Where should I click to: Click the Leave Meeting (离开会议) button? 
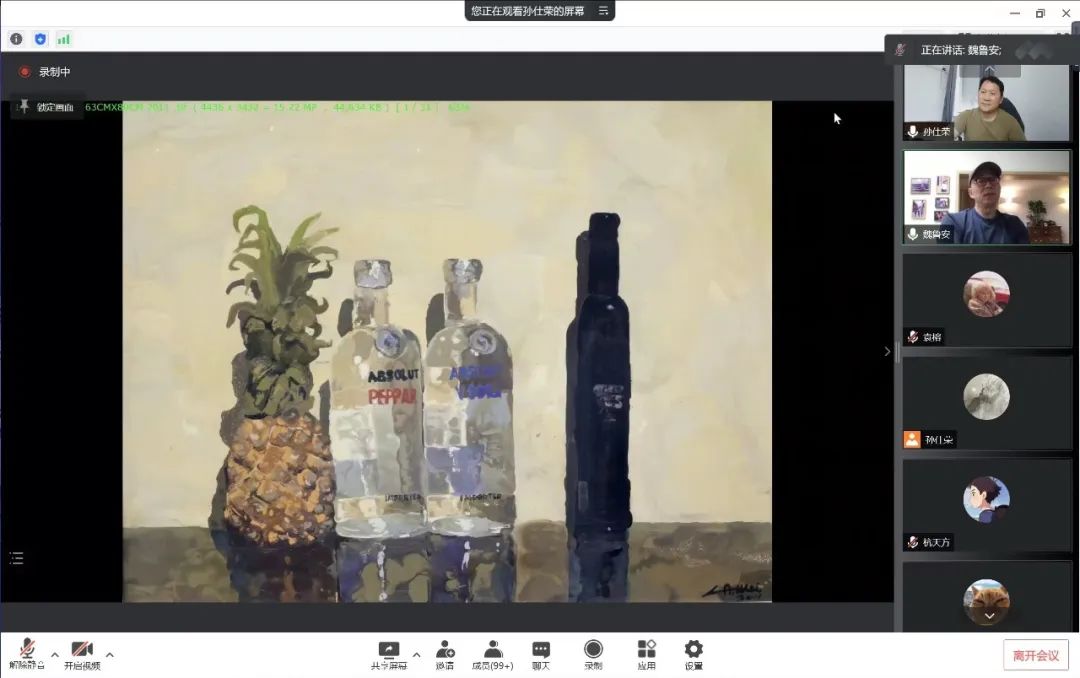click(x=1035, y=655)
